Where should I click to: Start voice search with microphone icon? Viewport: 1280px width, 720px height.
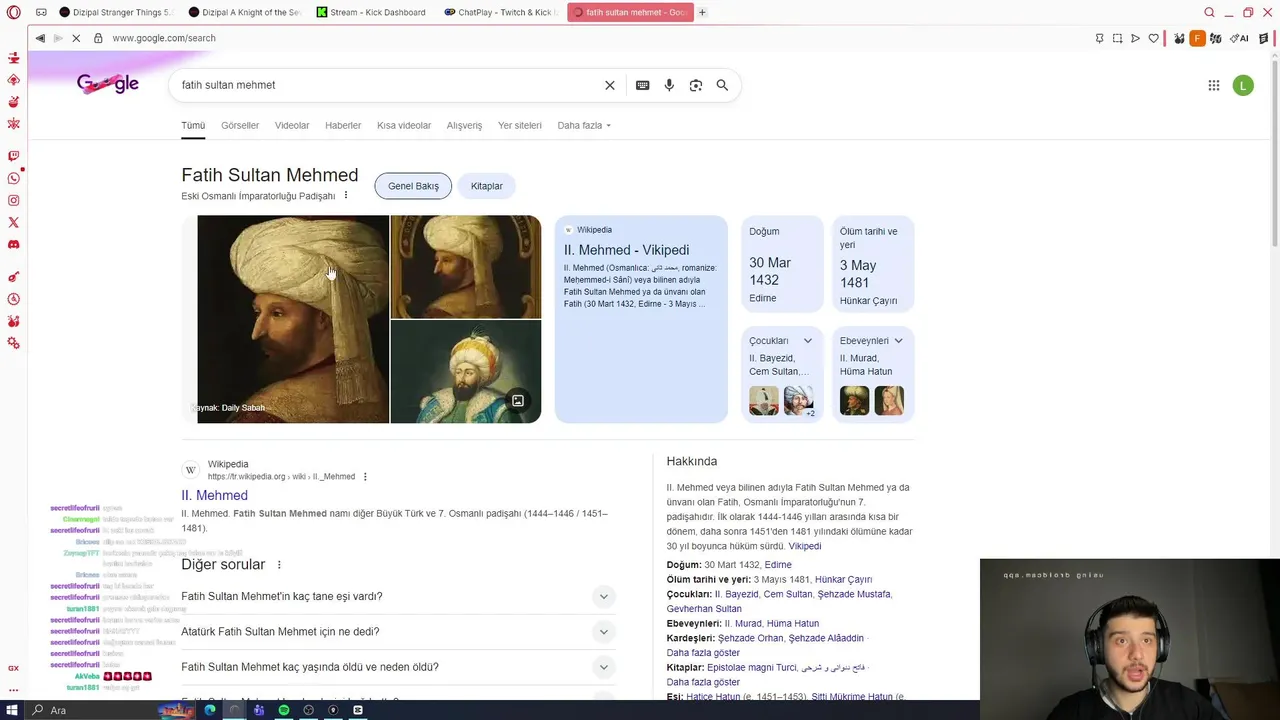(669, 85)
